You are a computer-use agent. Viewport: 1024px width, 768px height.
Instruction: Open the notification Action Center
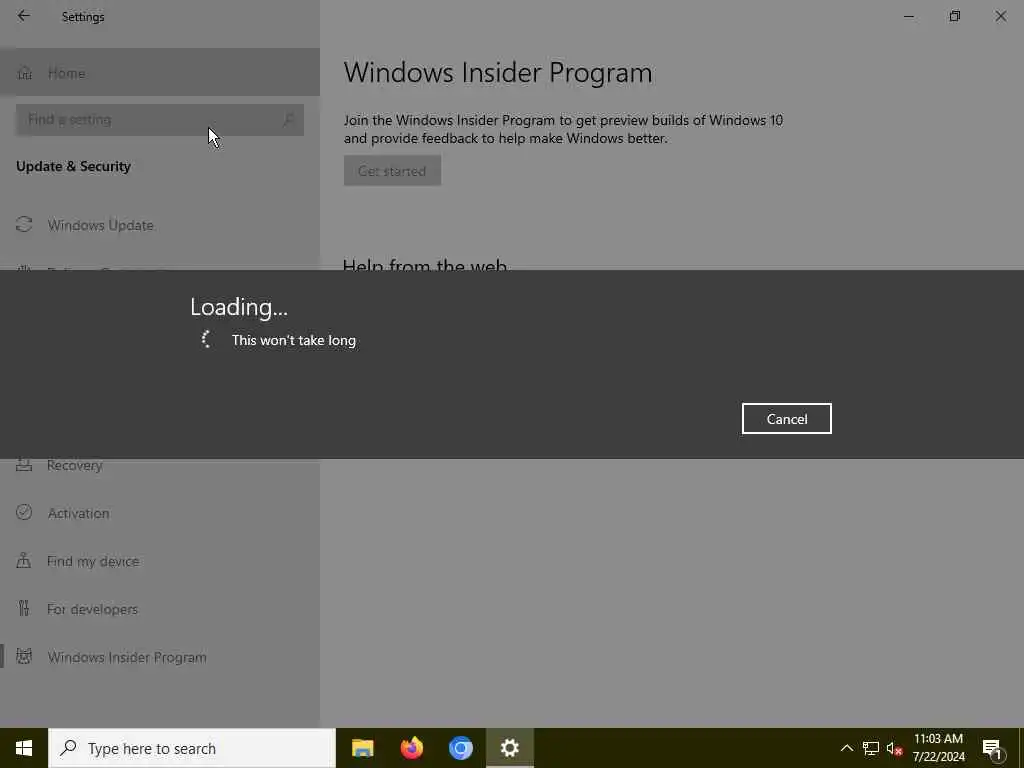[993, 748]
